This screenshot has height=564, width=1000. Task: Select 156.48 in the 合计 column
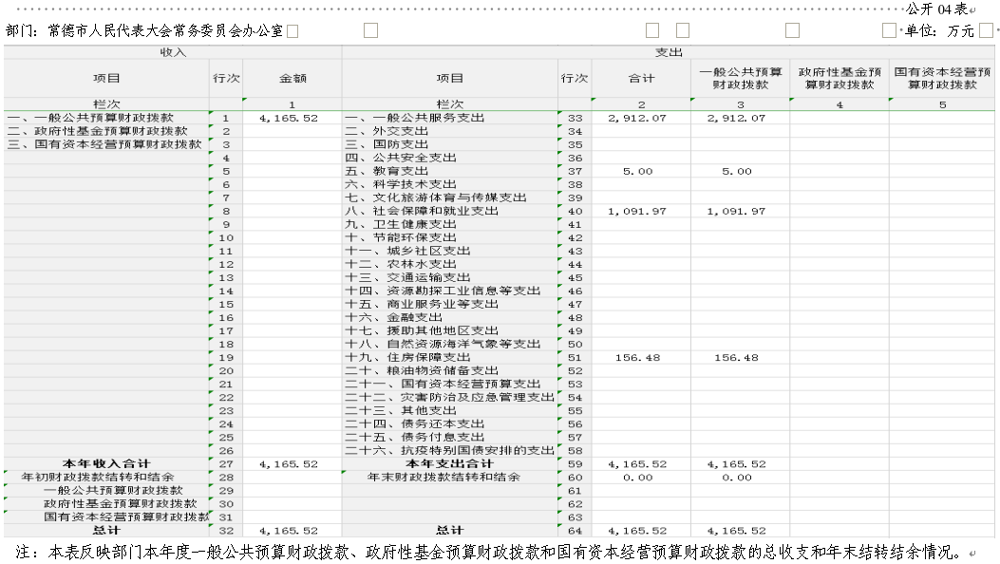click(x=638, y=358)
